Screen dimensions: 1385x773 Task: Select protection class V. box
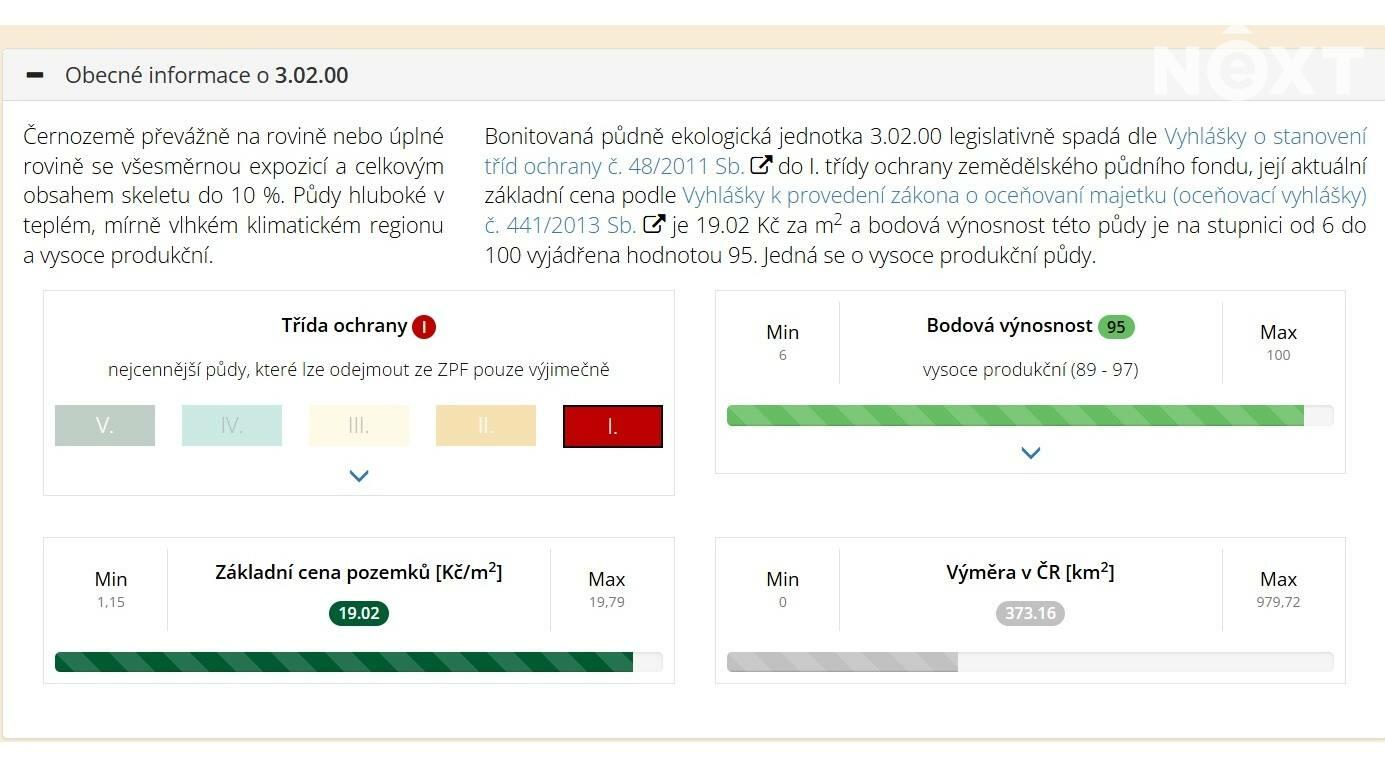pyautogui.click(x=105, y=426)
